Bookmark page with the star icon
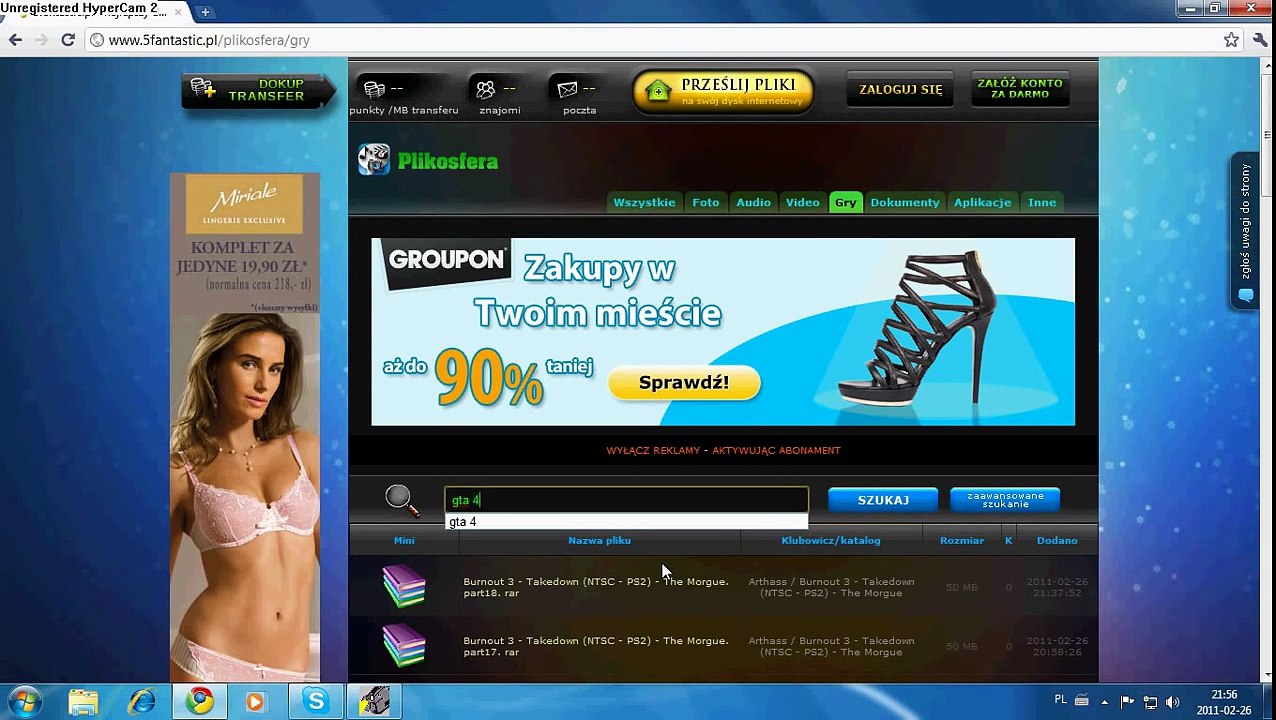The image size is (1276, 720). coord(1231,40)
